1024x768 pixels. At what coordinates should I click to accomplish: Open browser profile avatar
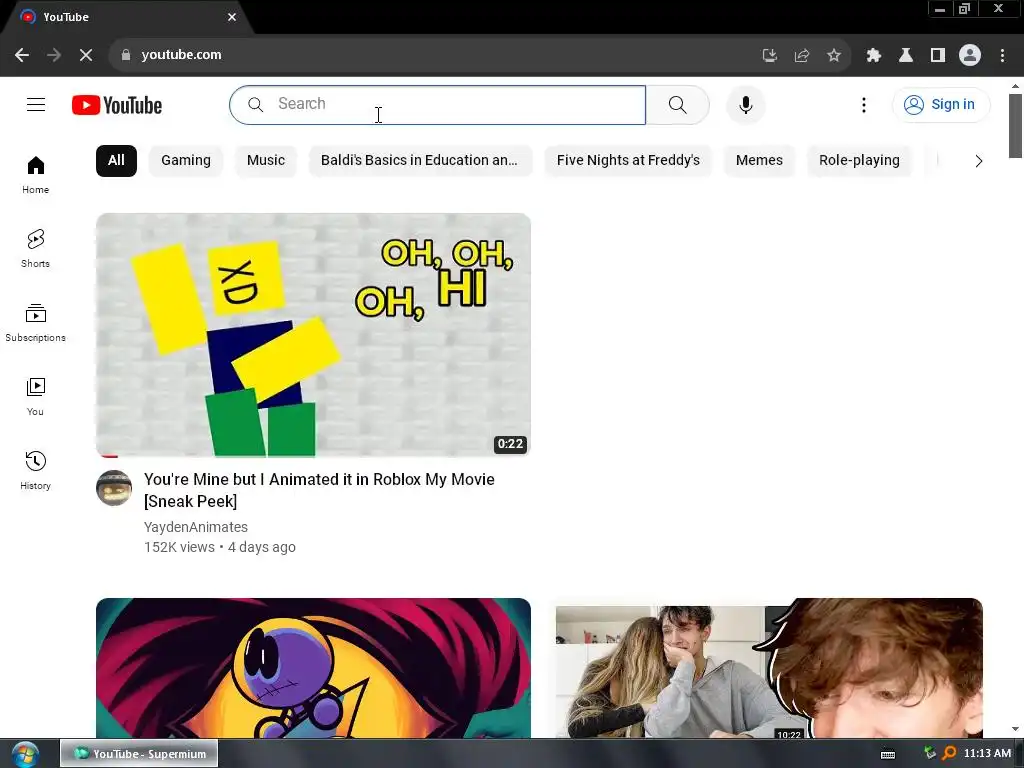(x=970, y=55)
